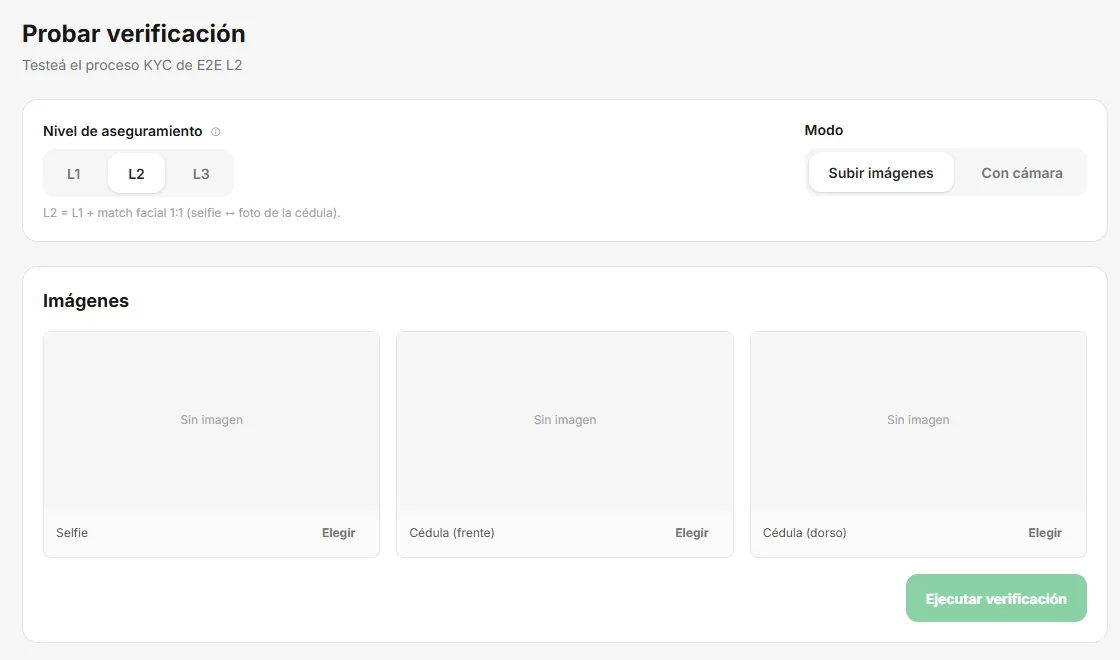The image size is (1120, 660).
Task: Click the Cédula (dorso) label text
Action: tap(805, 533)
